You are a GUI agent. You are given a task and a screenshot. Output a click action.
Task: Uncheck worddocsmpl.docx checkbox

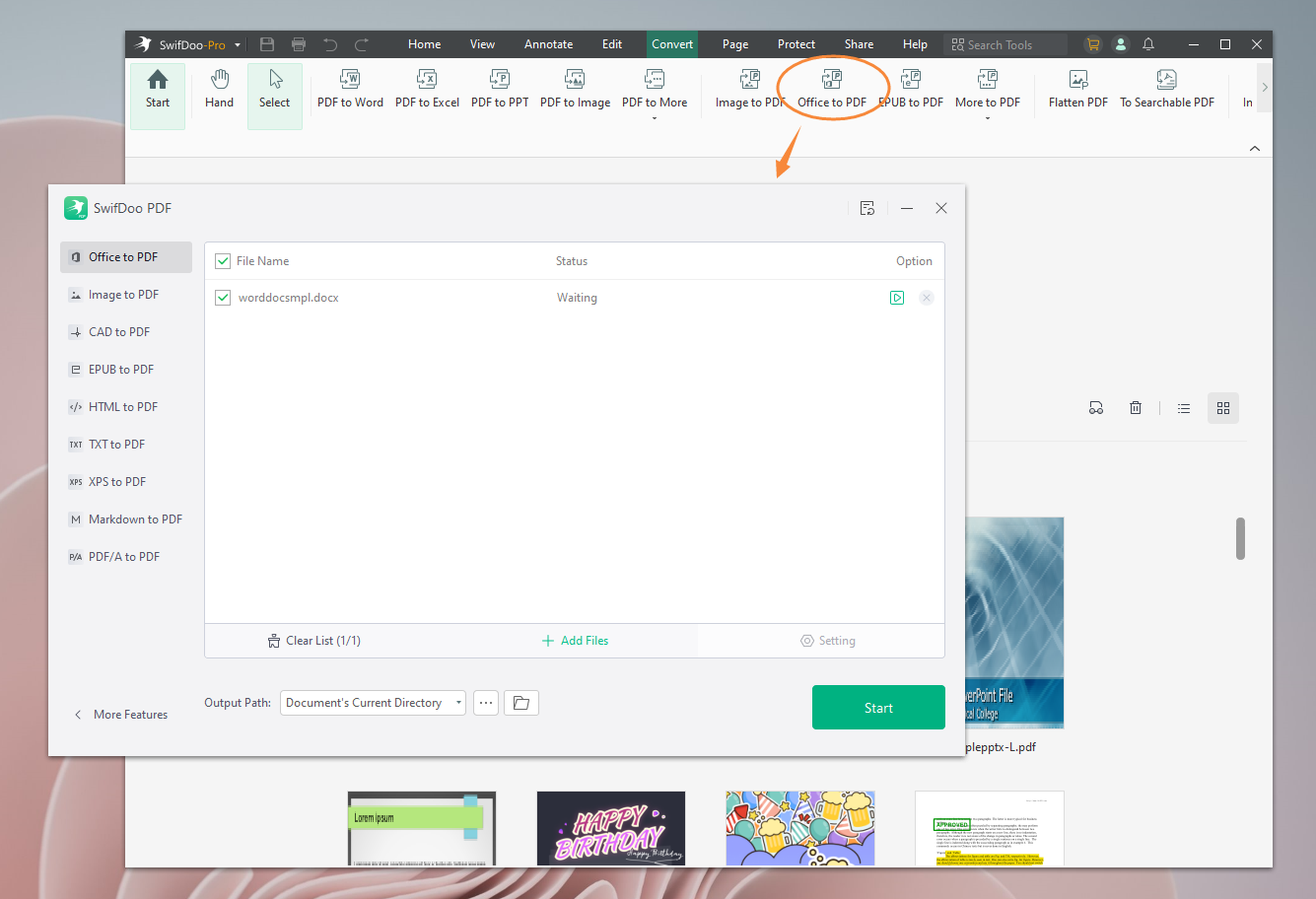point(223,298)
